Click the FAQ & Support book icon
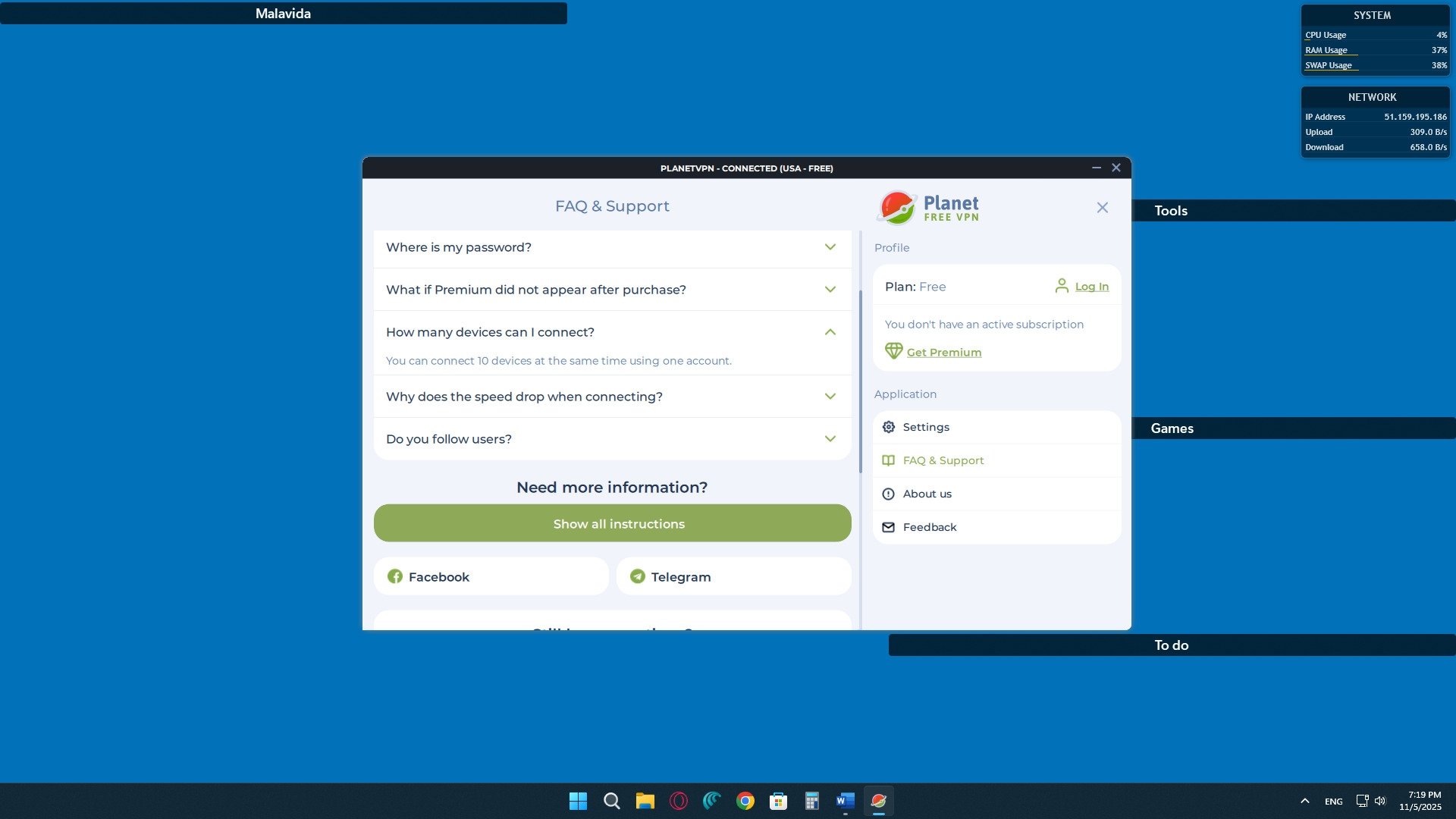1456x819 pixels. [889, 460]
